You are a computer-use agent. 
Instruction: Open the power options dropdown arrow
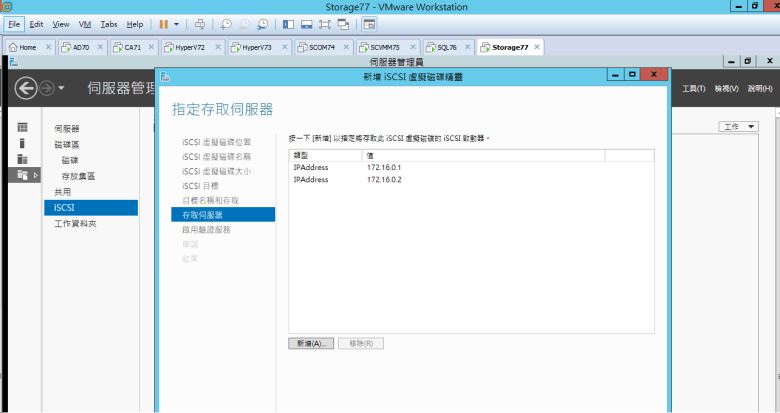coord(177,23)
